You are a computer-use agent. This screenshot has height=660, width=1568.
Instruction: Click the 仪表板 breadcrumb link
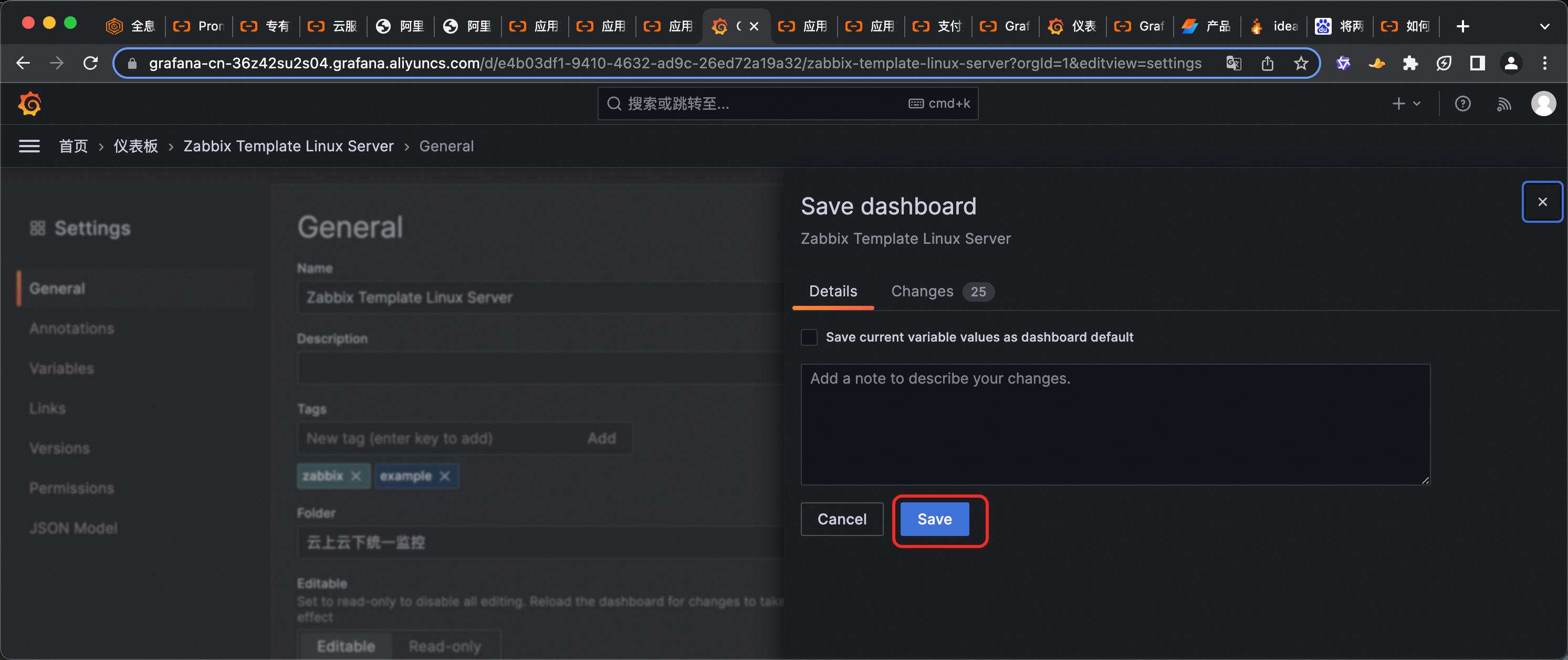pos(135,146)
